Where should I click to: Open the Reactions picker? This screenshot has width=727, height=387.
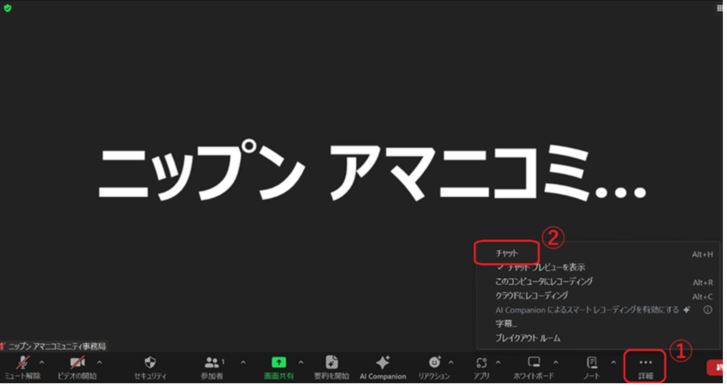[x=434, y=368]
